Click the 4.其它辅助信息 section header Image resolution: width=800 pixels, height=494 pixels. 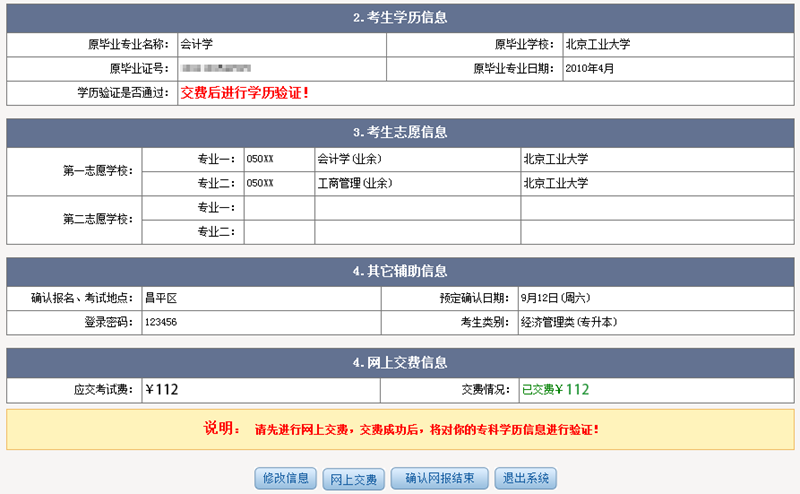[x=400, y=271]
